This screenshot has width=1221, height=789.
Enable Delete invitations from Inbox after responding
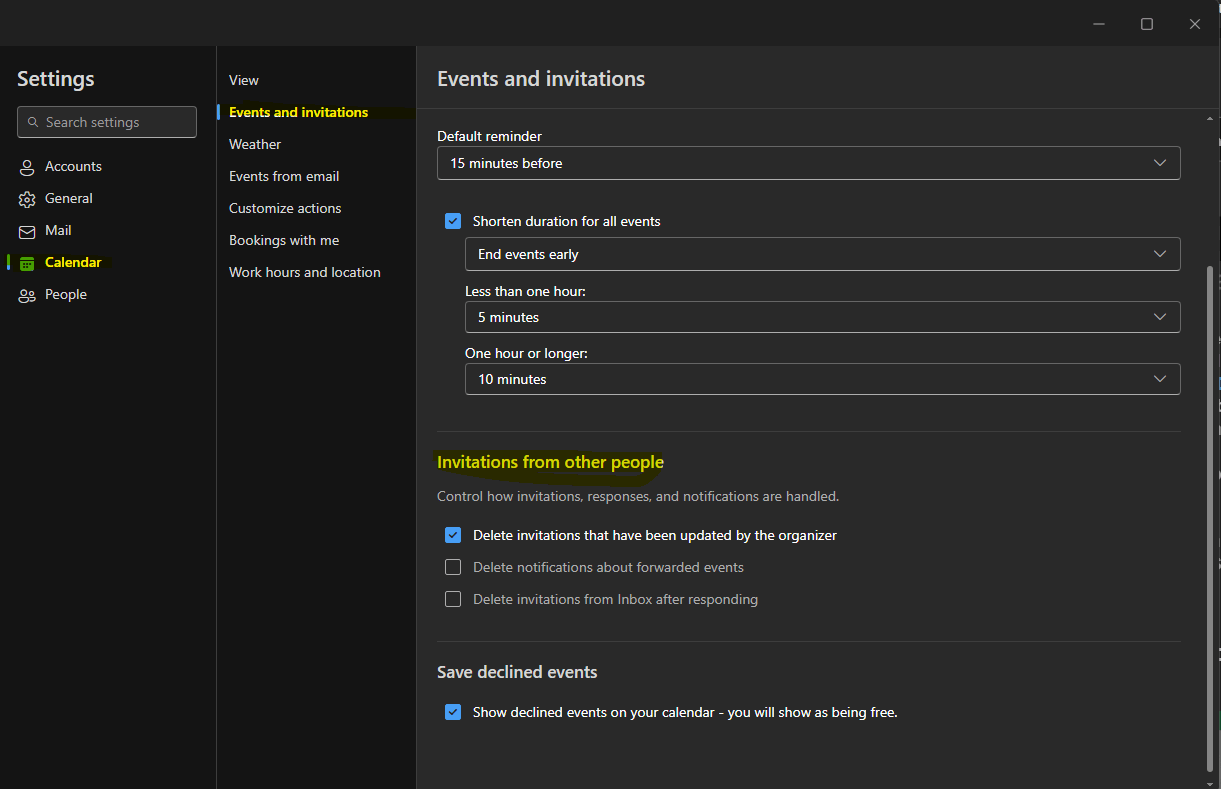click(453, 599)
